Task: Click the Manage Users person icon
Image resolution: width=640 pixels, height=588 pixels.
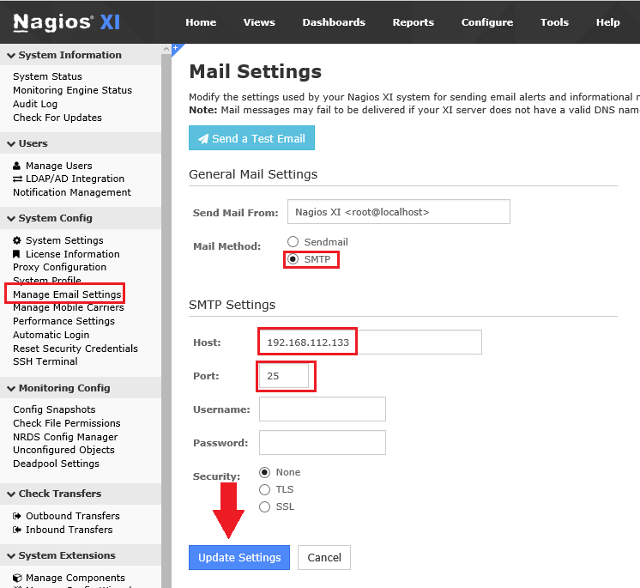Action: [x=17, y=166]
